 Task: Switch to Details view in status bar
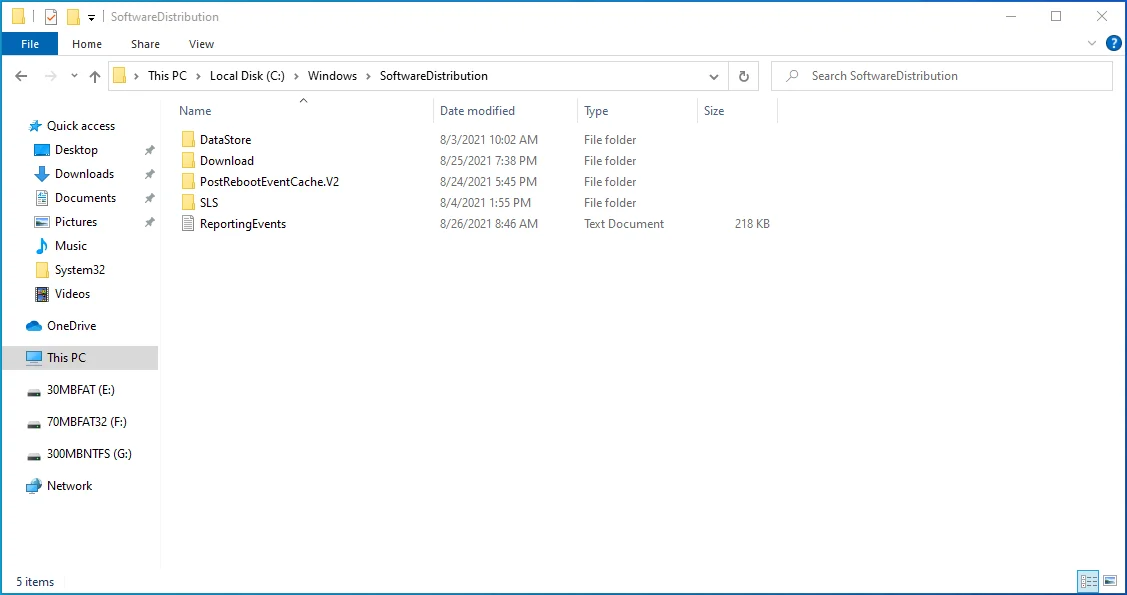[x=1088, y=581]
